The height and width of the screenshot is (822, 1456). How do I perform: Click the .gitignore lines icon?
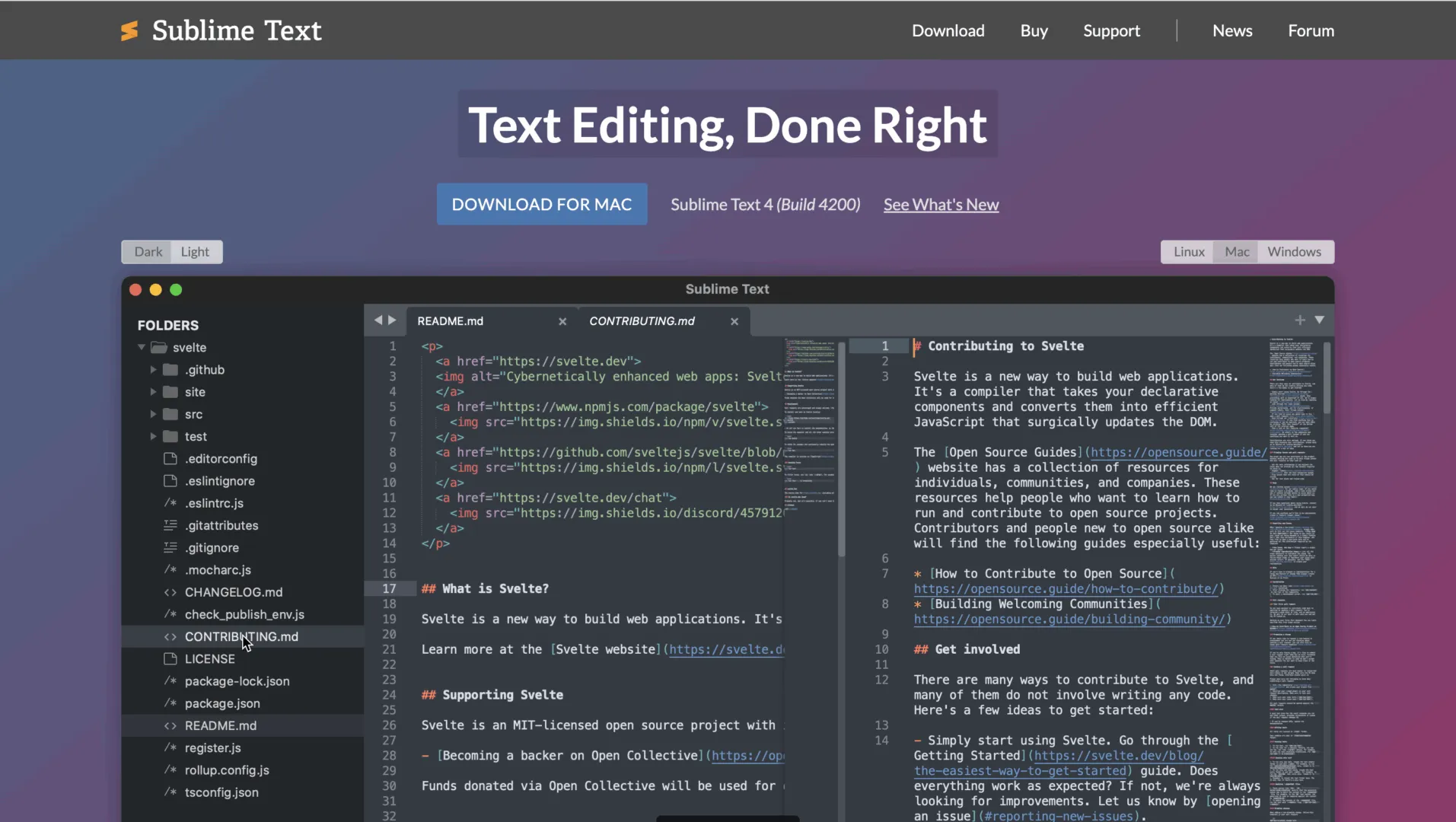click(170, 547)
